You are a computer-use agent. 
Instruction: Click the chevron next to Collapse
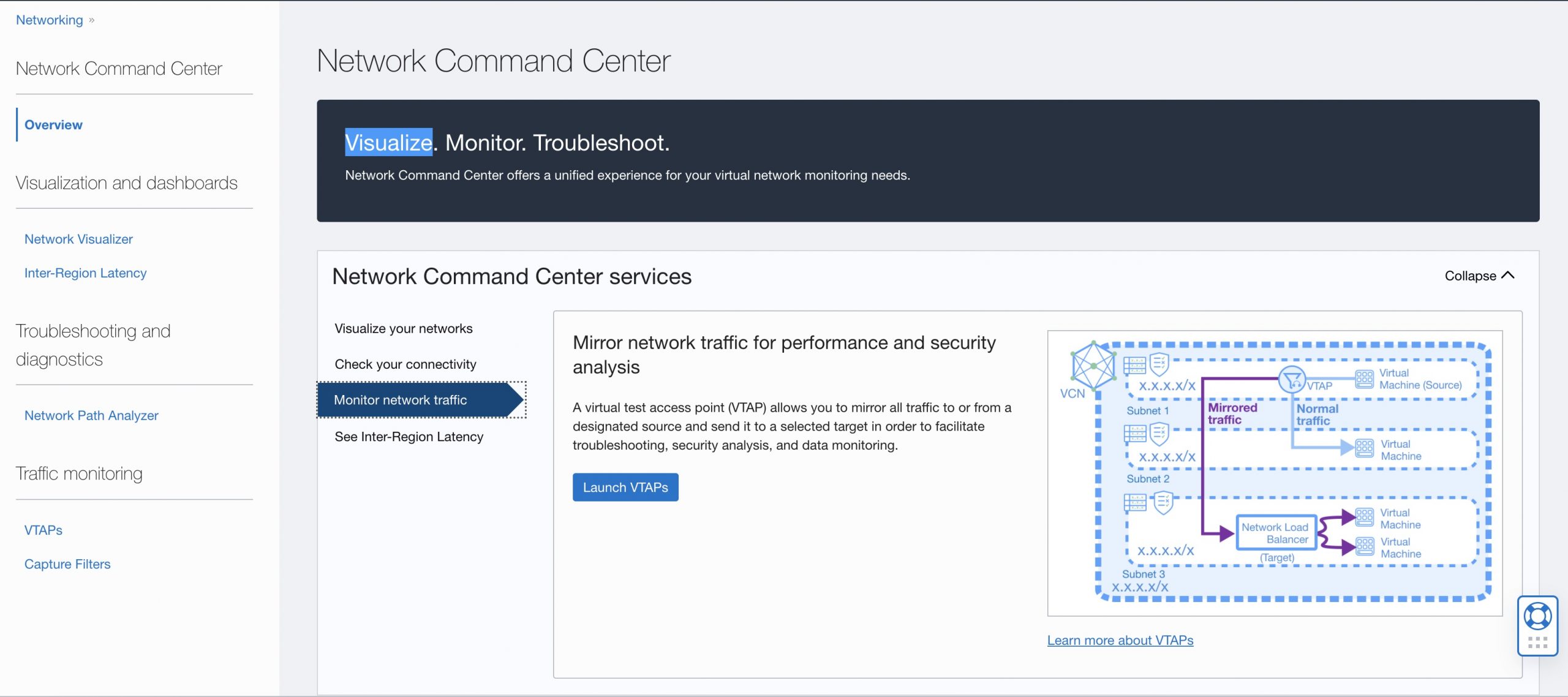pos(1509,275)
